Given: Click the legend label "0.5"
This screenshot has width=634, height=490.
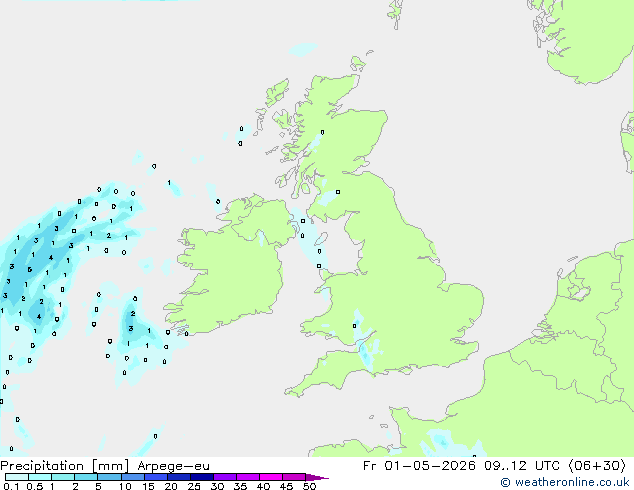Looking at the screenshot, I should pos(34,486).
